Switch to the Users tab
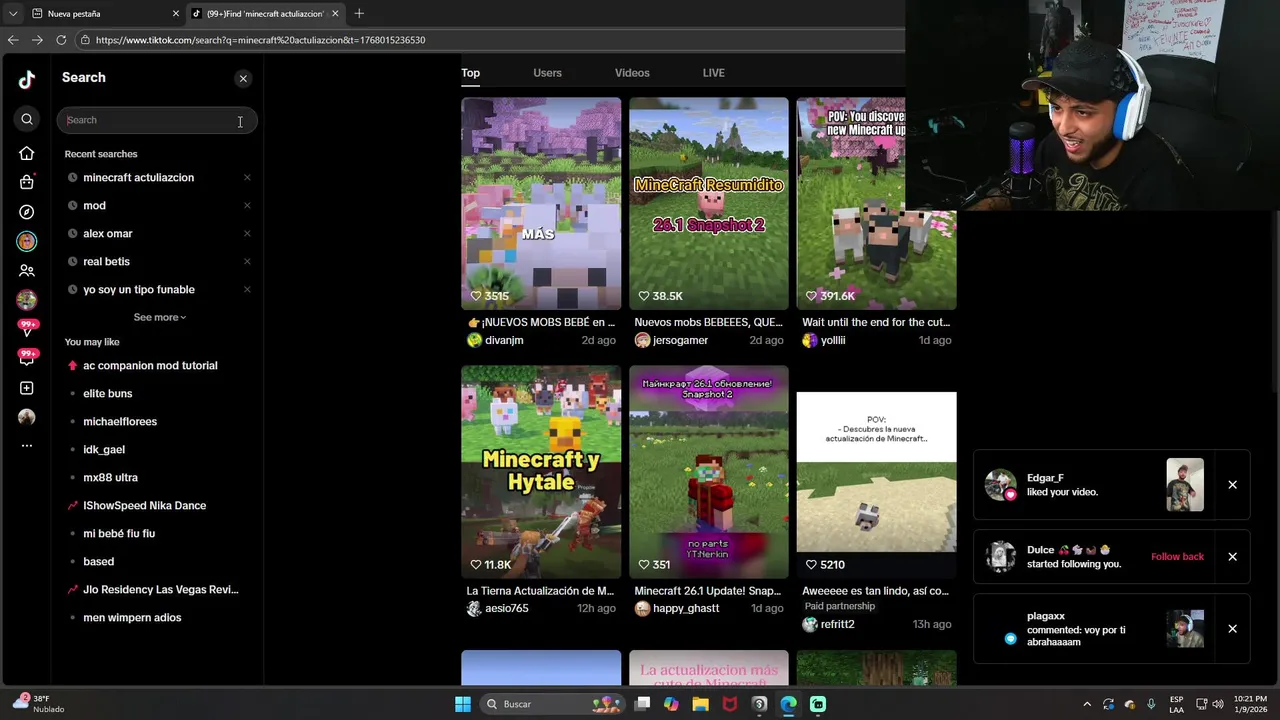The height and width of the screenshot is (720, 1280). 547,73
